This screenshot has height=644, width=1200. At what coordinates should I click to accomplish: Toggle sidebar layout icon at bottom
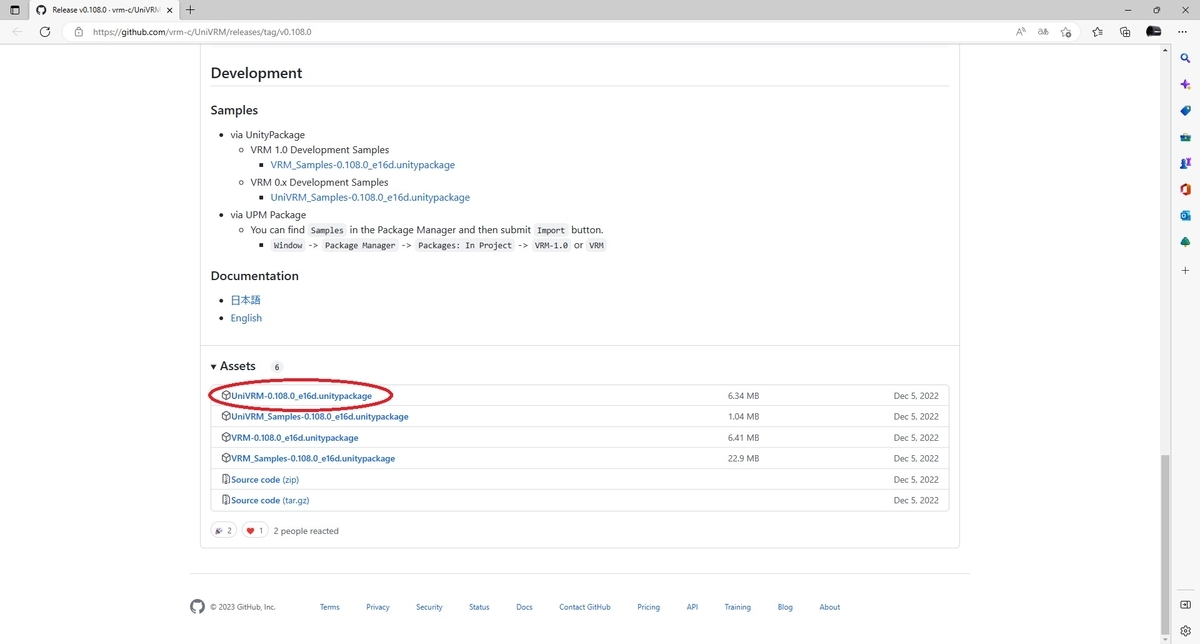[1186, 605]
